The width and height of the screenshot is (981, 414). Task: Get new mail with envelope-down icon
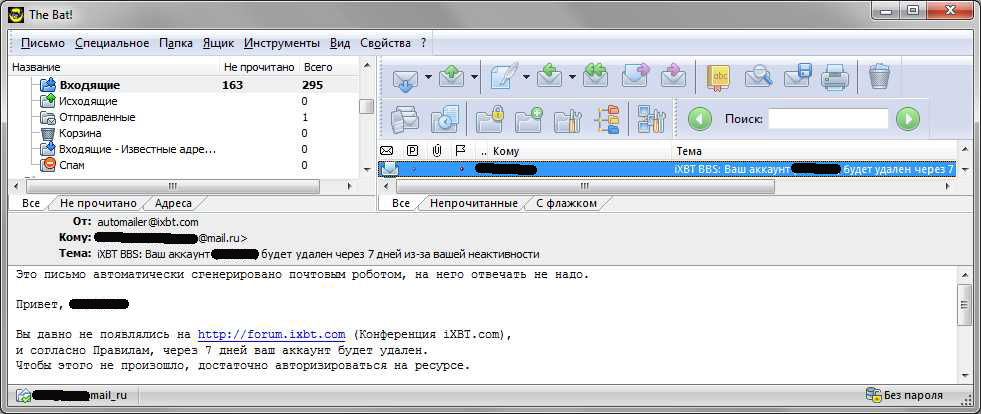pyautogui.click(x=405, y=78)
